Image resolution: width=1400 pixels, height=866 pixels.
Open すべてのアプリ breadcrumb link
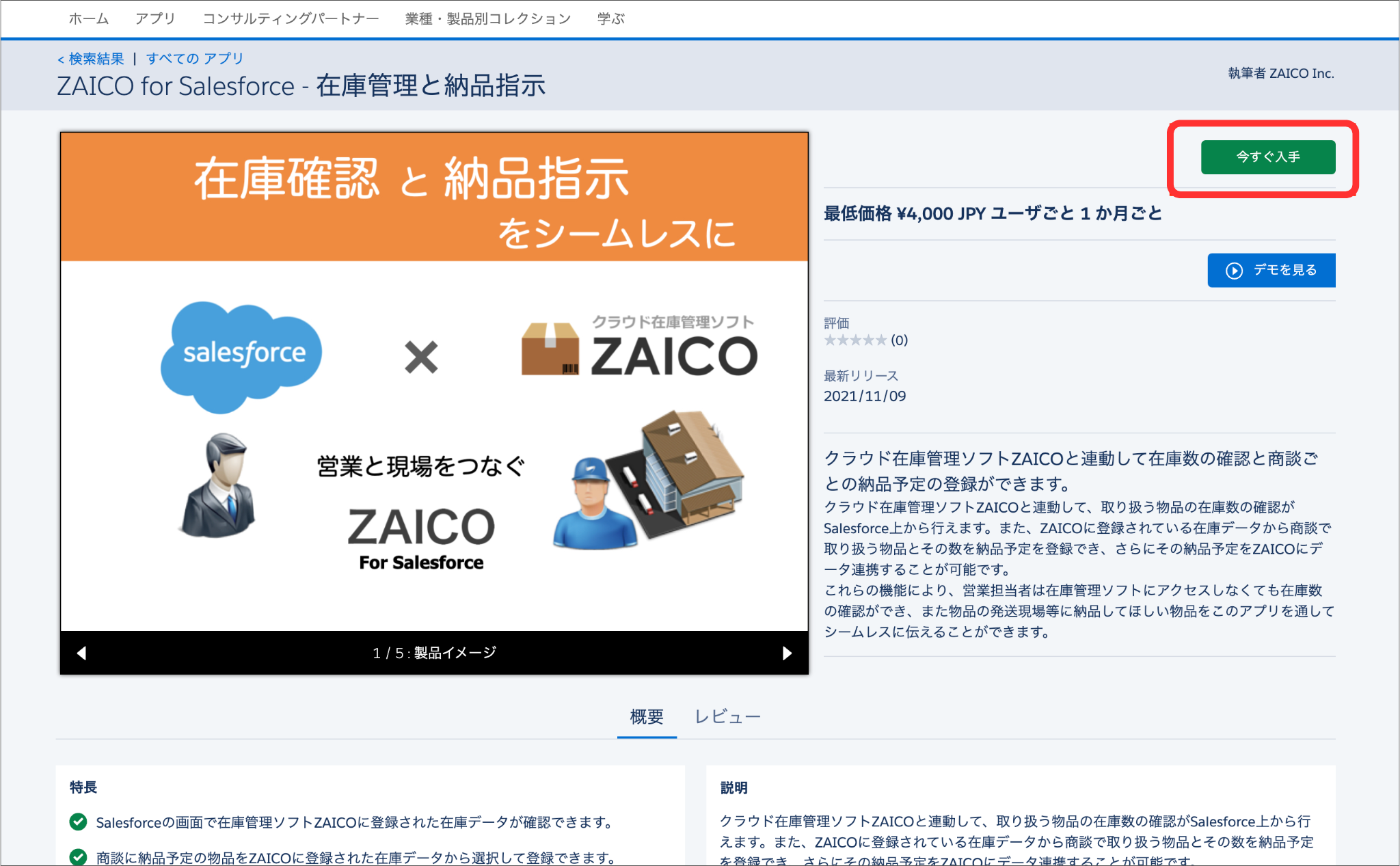pos(195,59)
